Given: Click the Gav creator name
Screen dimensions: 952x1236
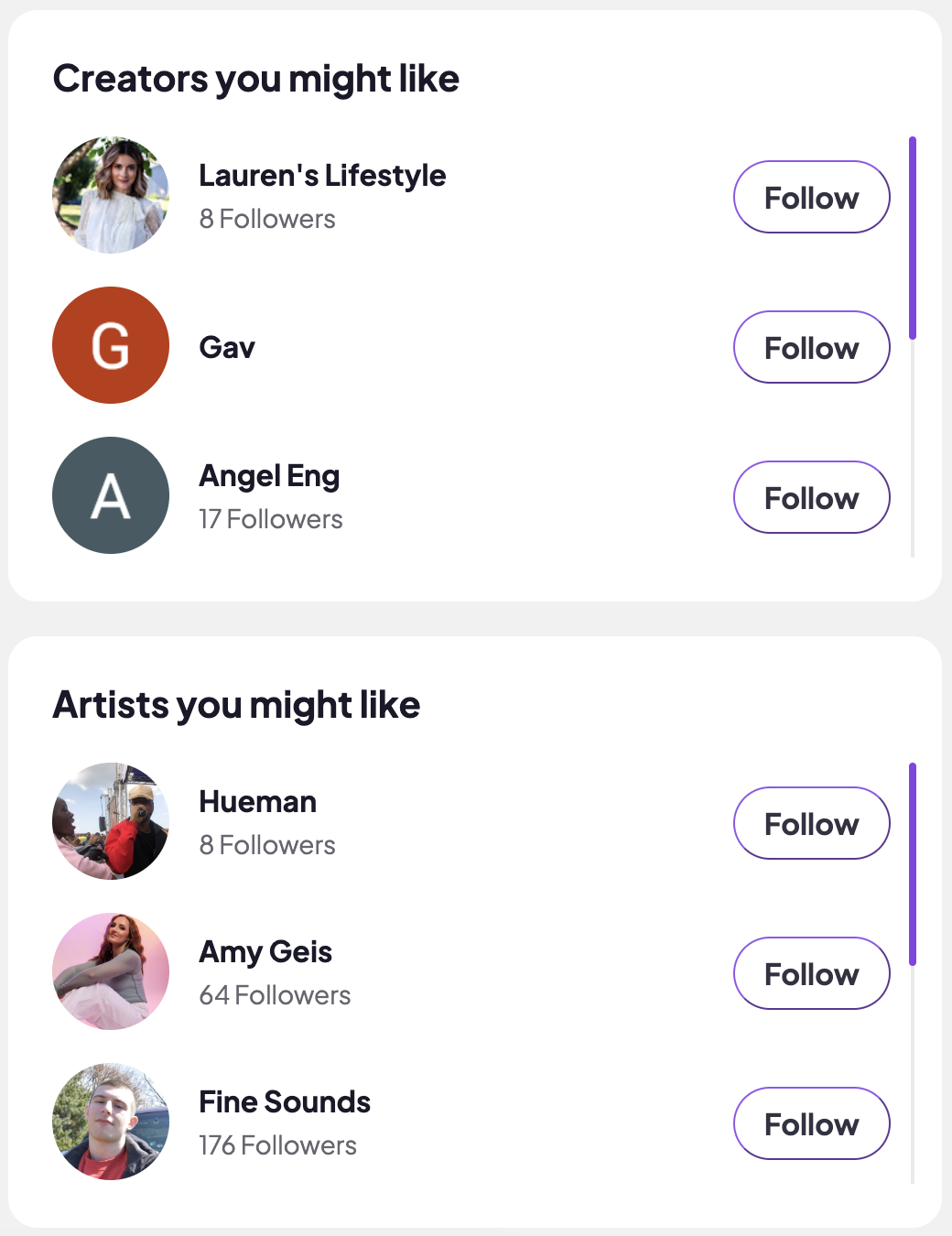Looking at the screenshot, I should coord(227,347).
